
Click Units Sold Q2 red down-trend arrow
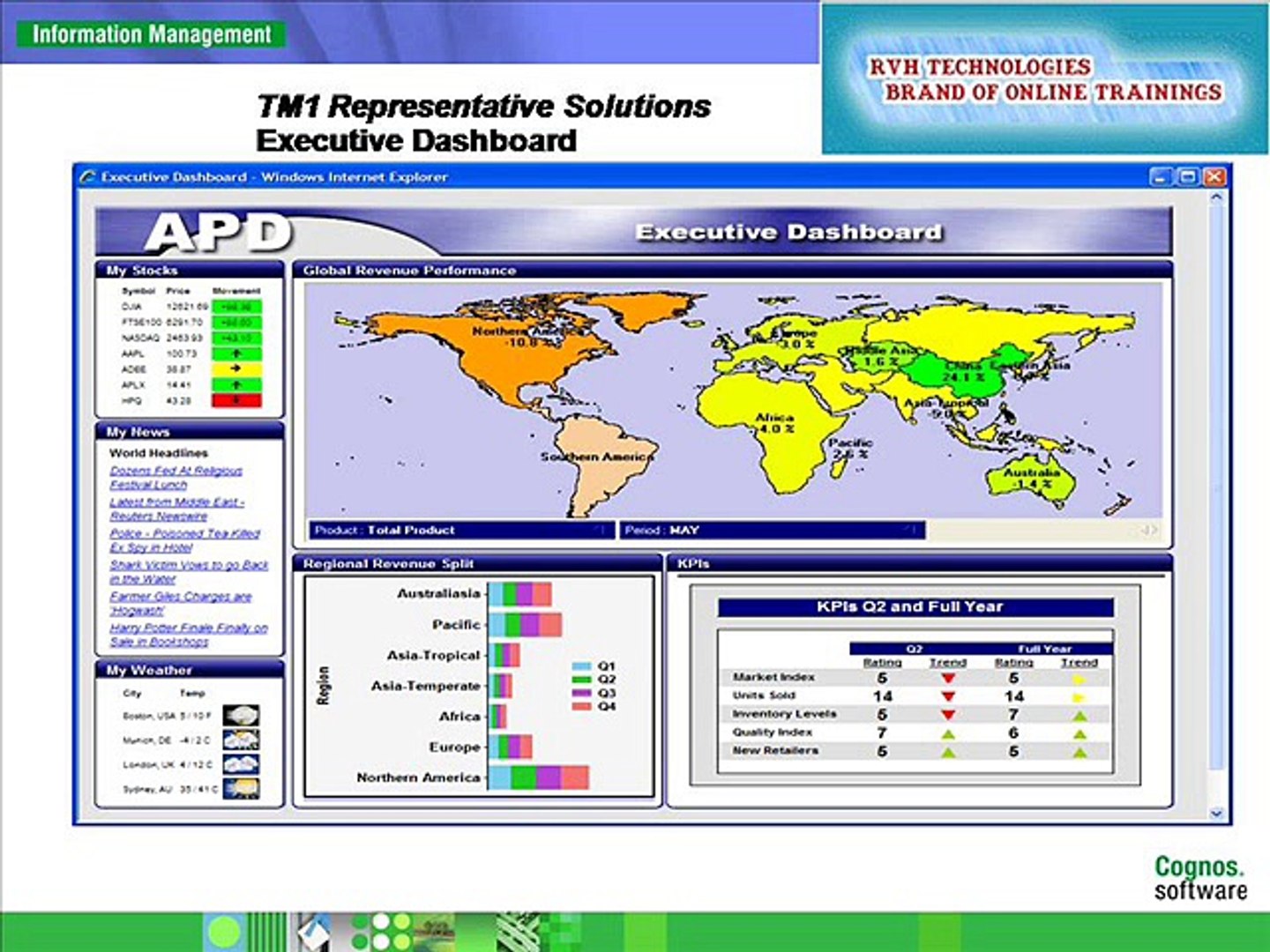pos(948,697)
